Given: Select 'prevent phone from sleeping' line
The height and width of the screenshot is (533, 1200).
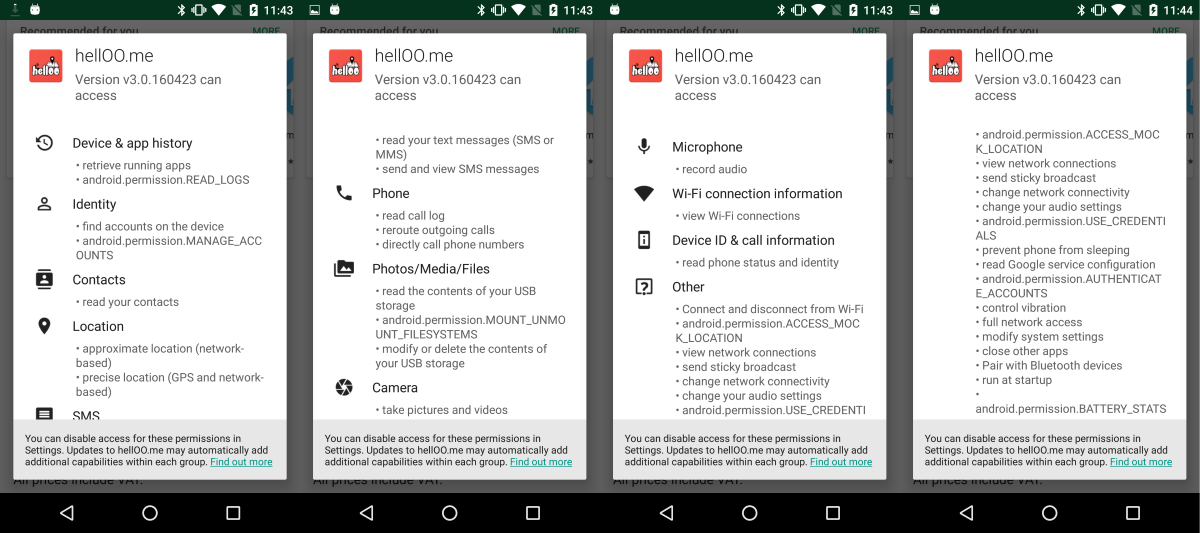Looking at the screenshot, I should 1052,250.
